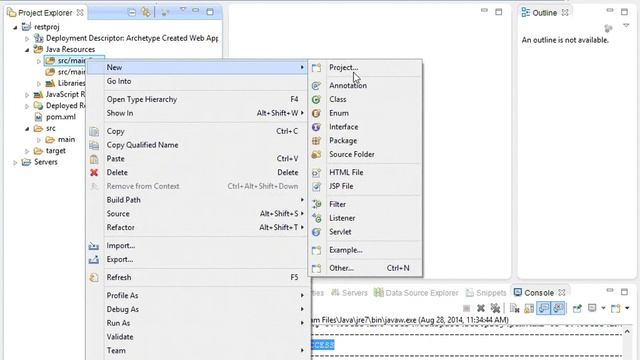Click the Annotation @ icon
The image size is (640, 360).
[316, 86]
